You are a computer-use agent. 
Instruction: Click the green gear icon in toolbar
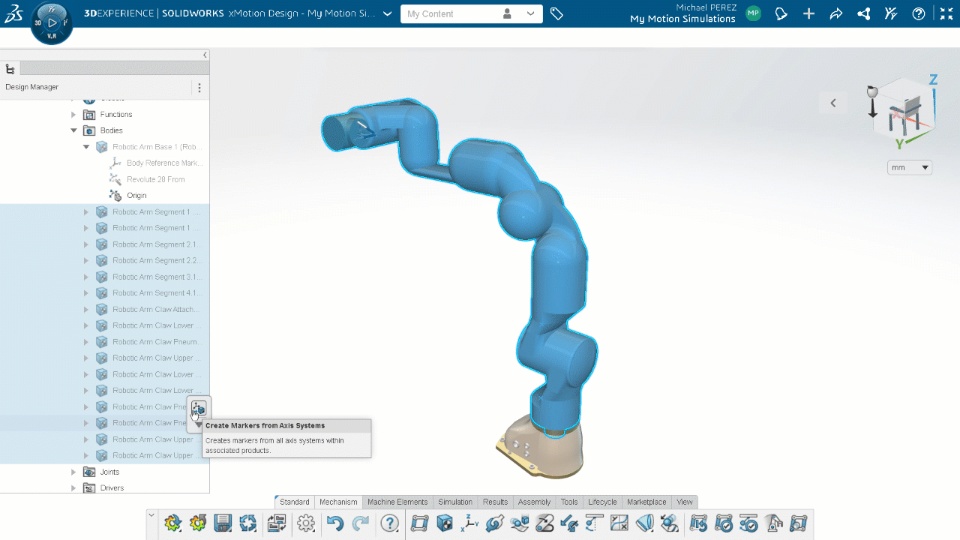pos(173,523)
